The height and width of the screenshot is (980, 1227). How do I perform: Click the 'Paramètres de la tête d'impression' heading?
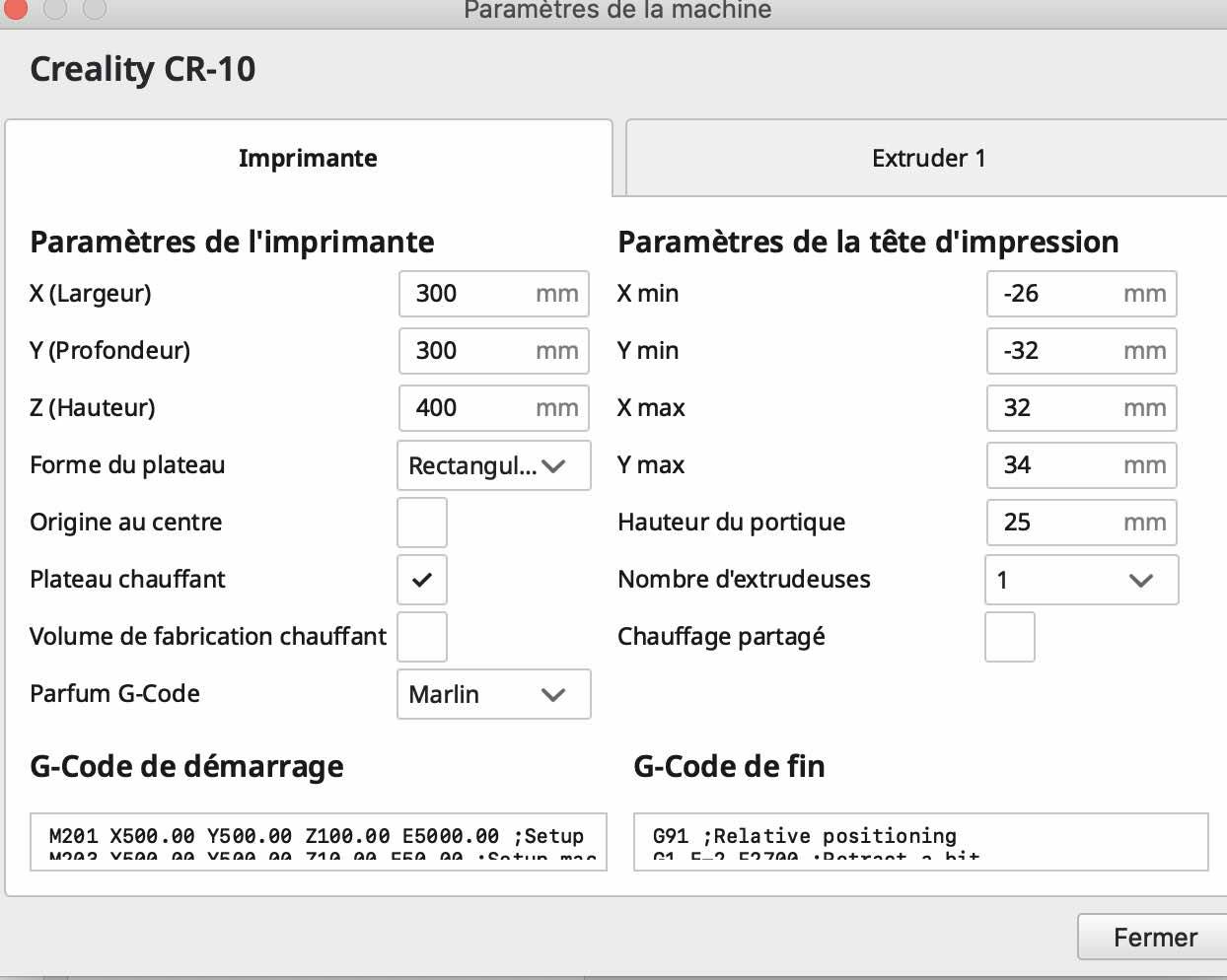pyautogui.click(x=868, y=242)
